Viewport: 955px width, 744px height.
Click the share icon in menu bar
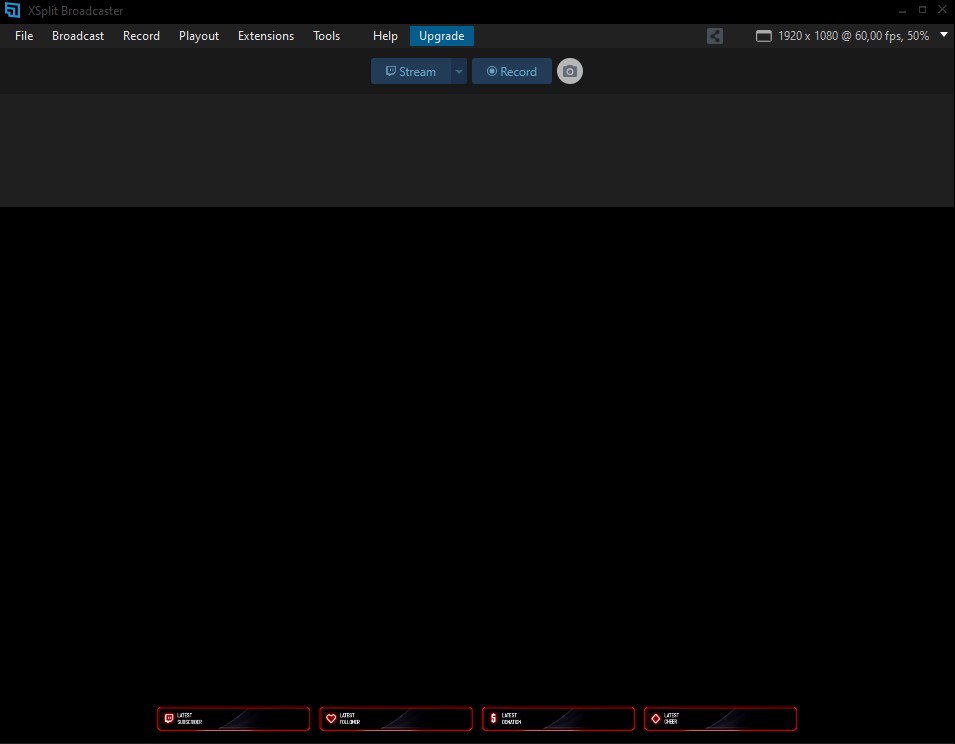tap(715, 36)
